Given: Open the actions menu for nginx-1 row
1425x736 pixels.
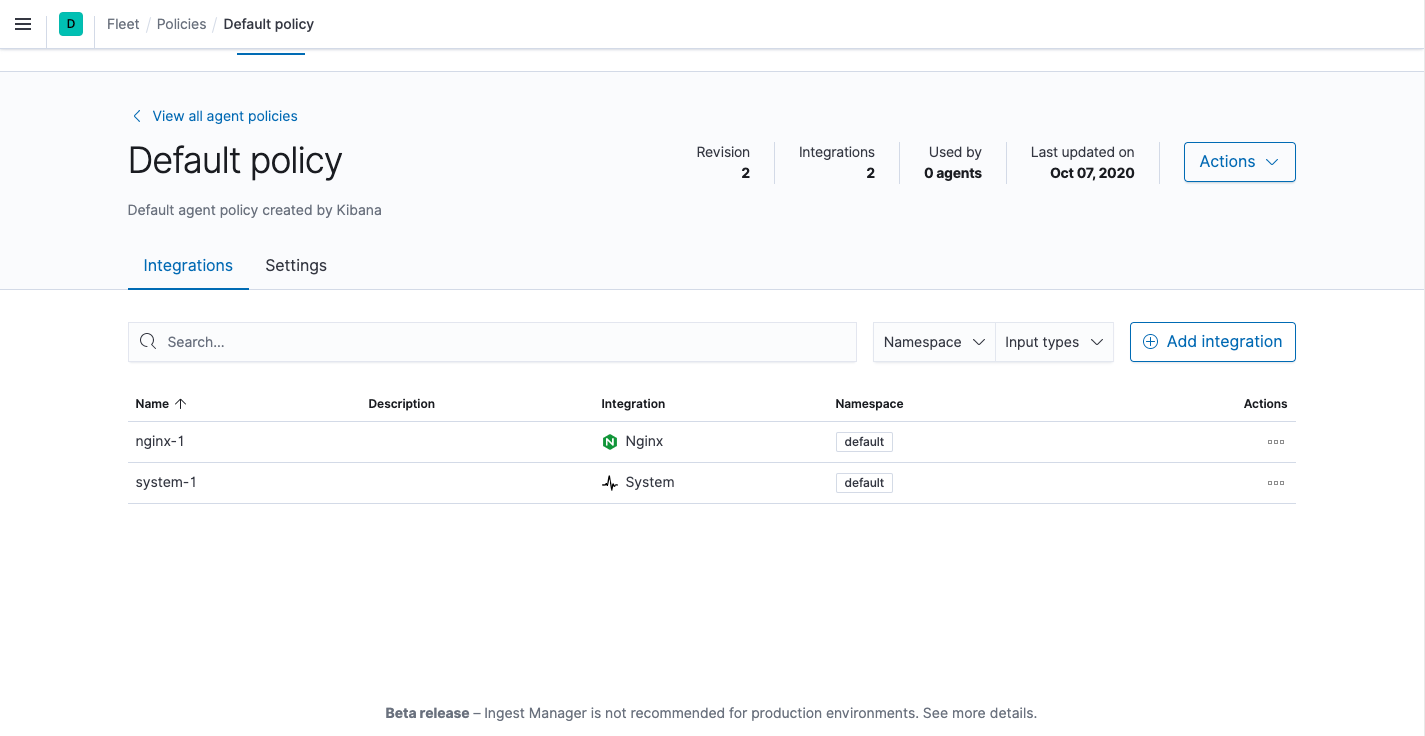Looking at the screenshot, I should [1275, 441].
